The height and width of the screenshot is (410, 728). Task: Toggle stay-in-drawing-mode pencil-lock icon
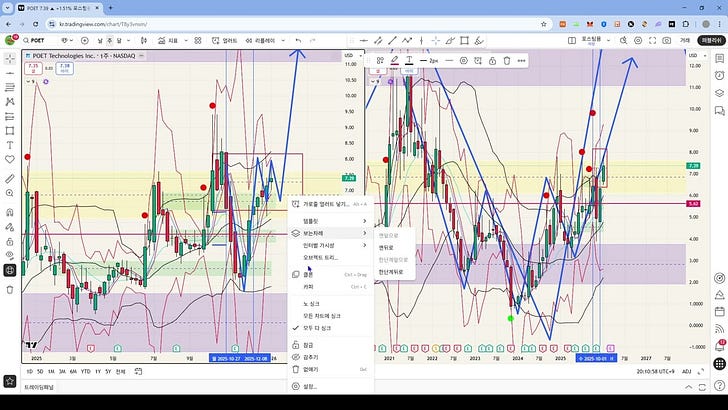pyautogui.click(x=10, y=227)
